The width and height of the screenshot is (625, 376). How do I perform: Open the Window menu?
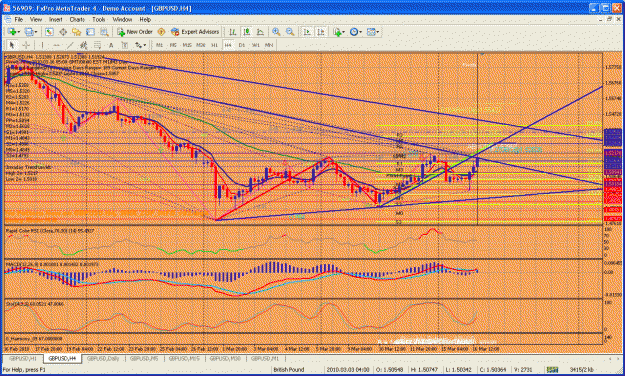coord(122,19)
